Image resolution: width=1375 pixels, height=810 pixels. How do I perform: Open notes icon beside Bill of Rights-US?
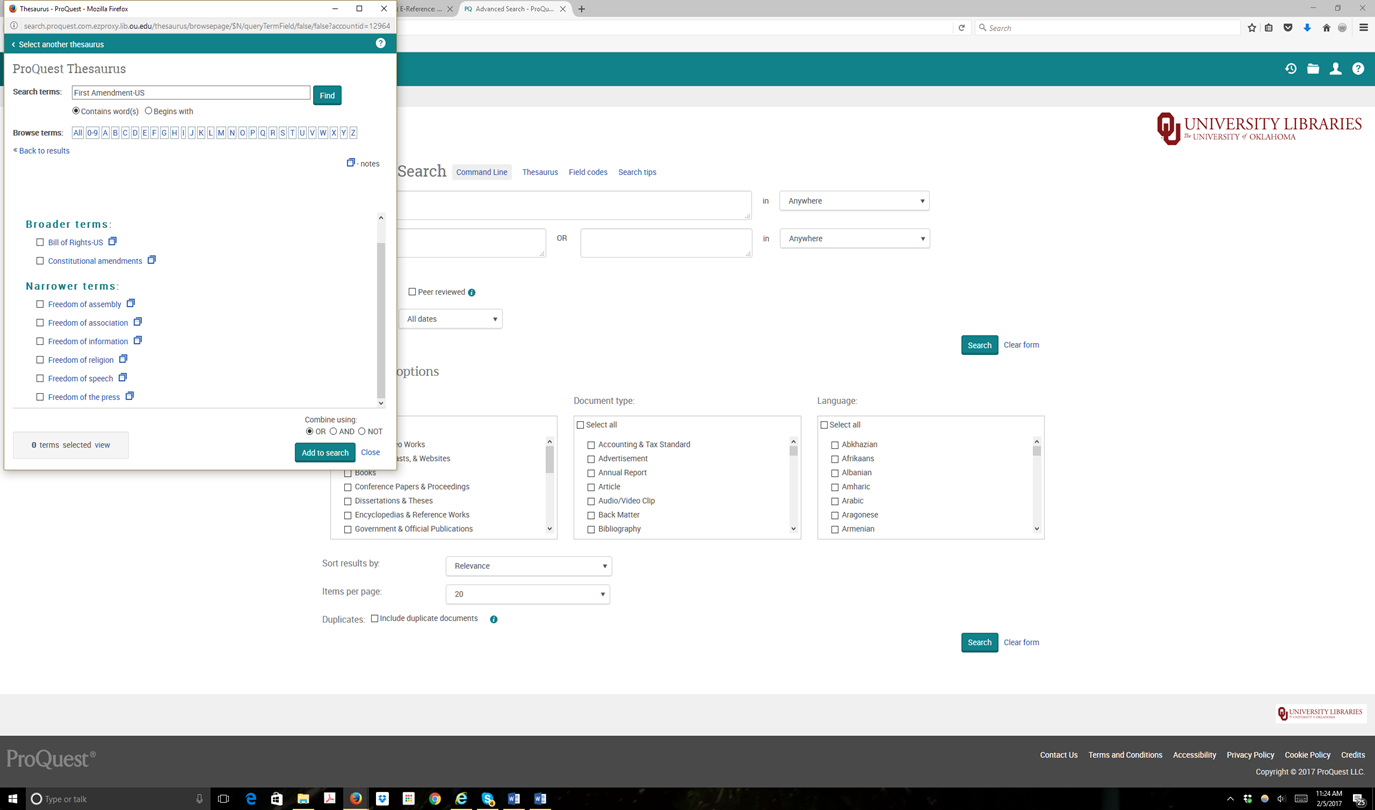[x=113, y=241]
